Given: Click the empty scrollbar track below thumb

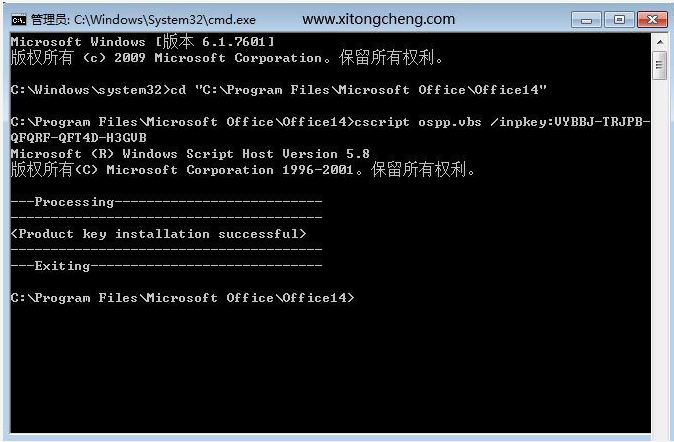Looking at the screenshot, I should click(x=659, y=250).
